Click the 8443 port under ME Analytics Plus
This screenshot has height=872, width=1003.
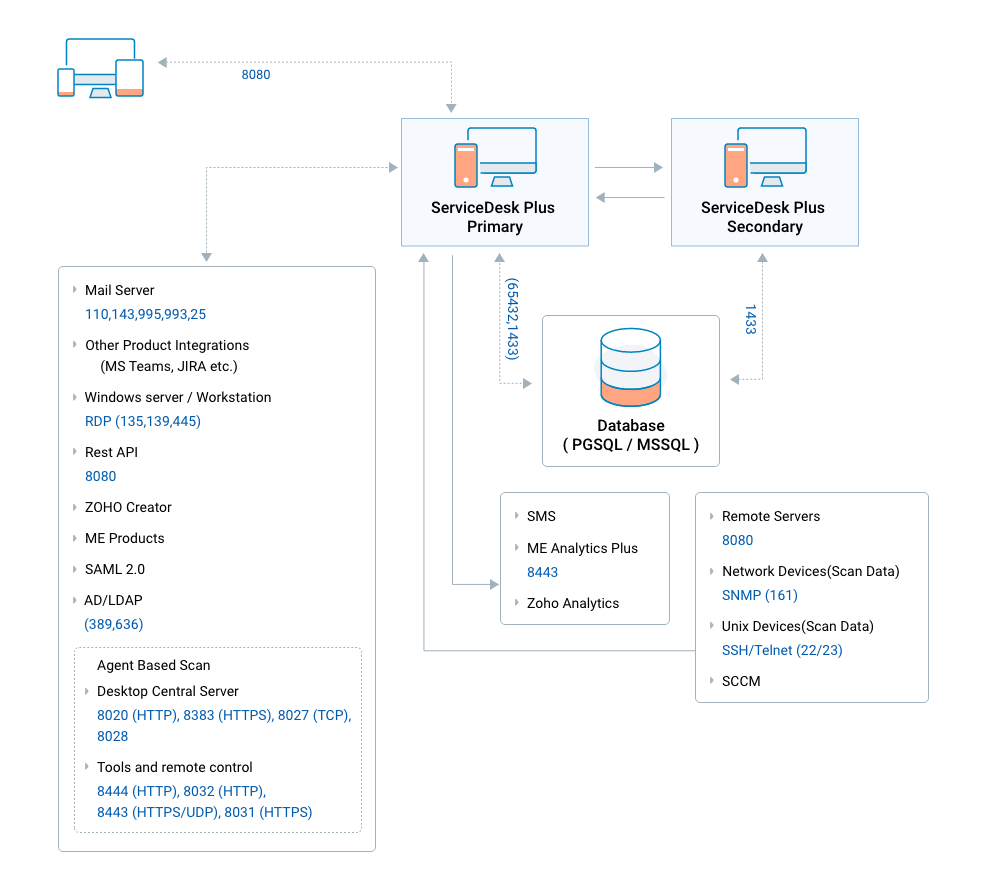pos(542,572)
